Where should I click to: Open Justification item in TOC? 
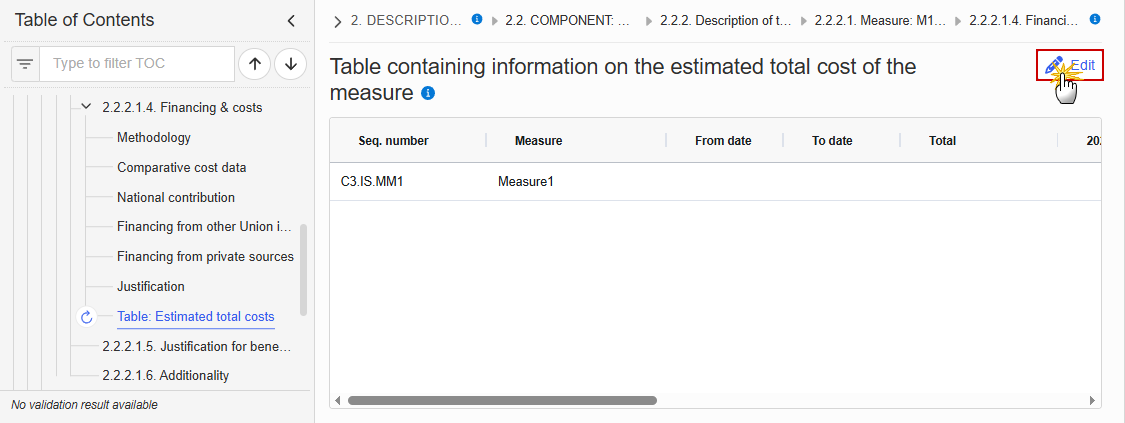[150, 286]
